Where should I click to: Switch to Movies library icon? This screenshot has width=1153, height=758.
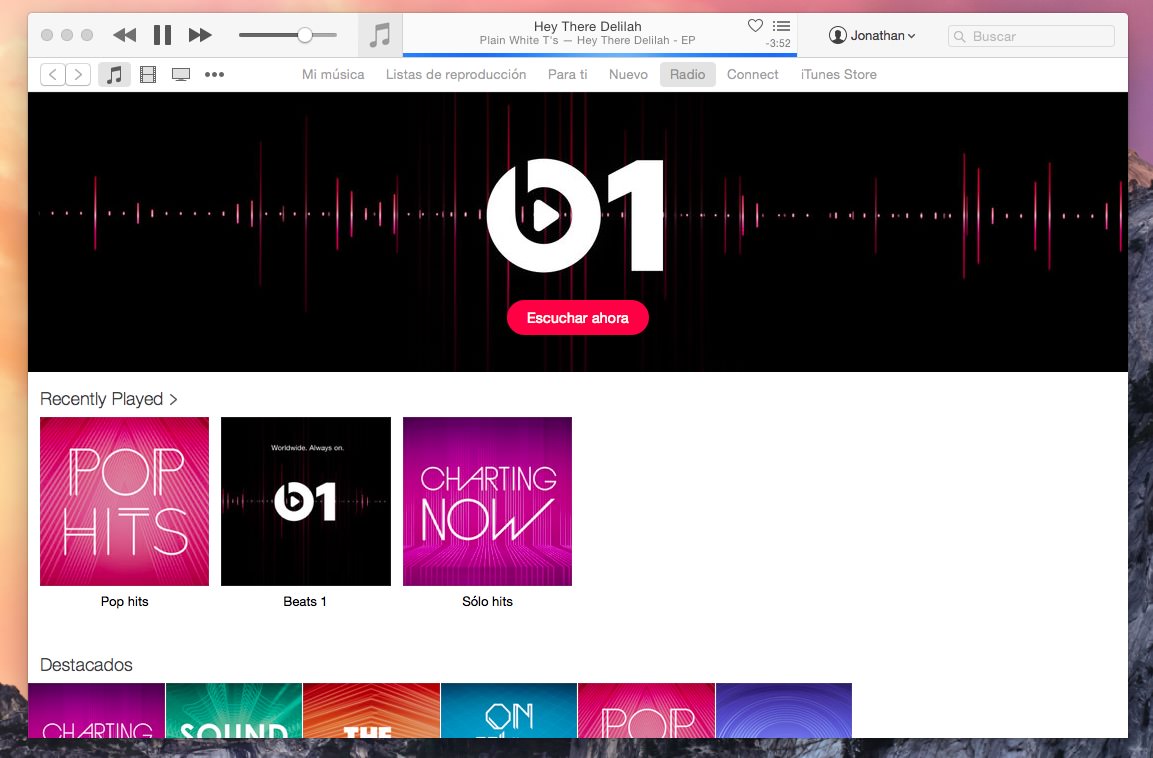[x=148, y=74]
